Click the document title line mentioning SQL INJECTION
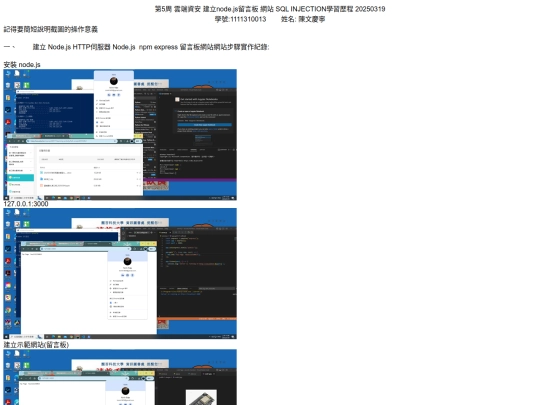540x405 pixels. [x=270, y=9]
